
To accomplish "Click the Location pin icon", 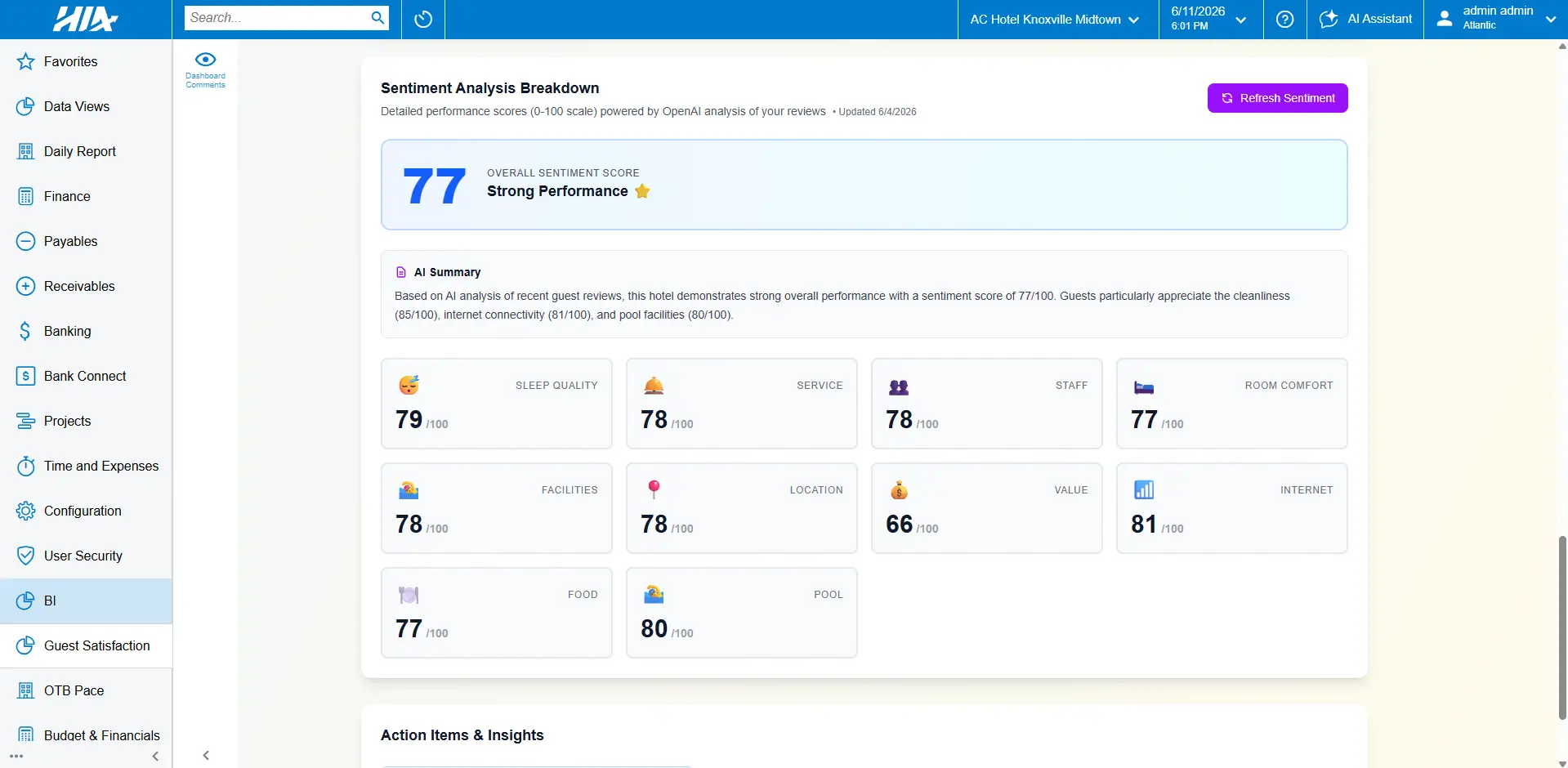I will tap(654, 489).
